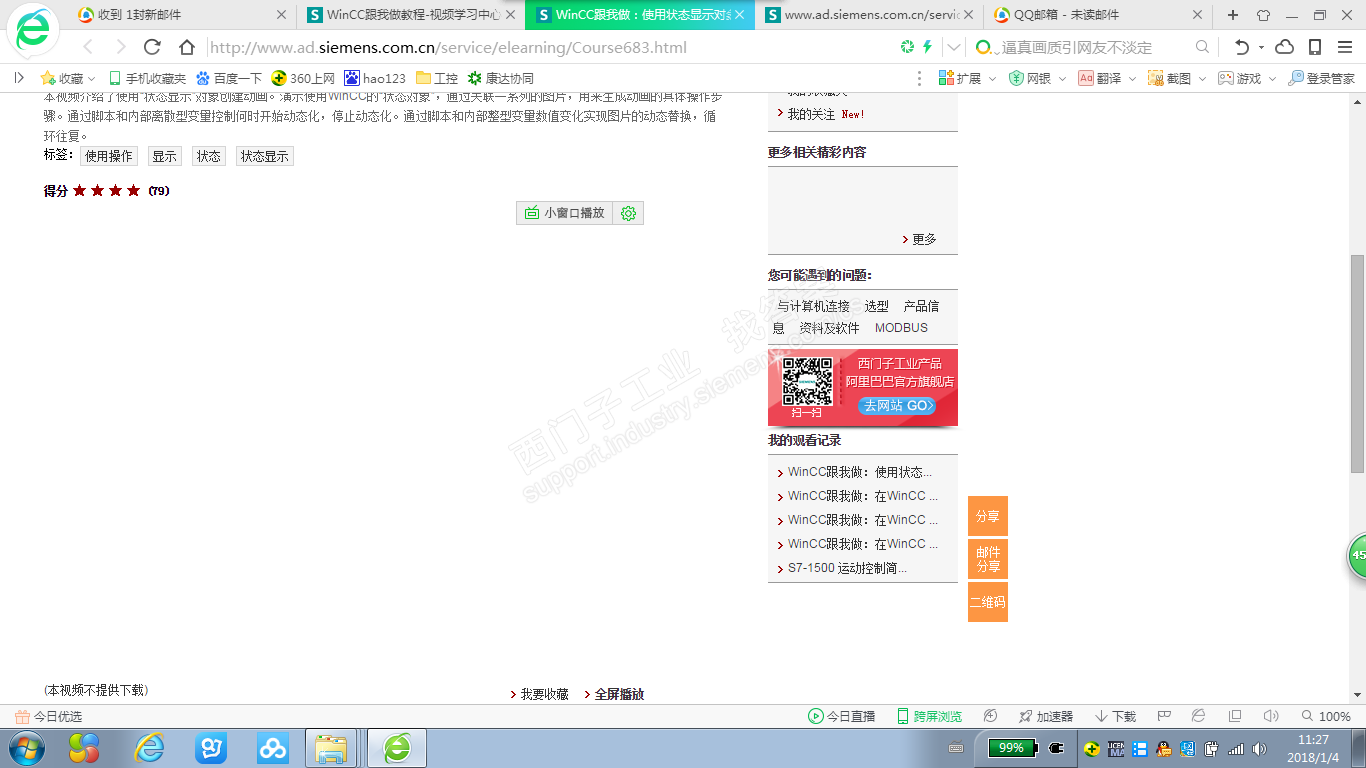Expand the address bar dropdown arrow
1366x768 pixels.
point(954,47)
